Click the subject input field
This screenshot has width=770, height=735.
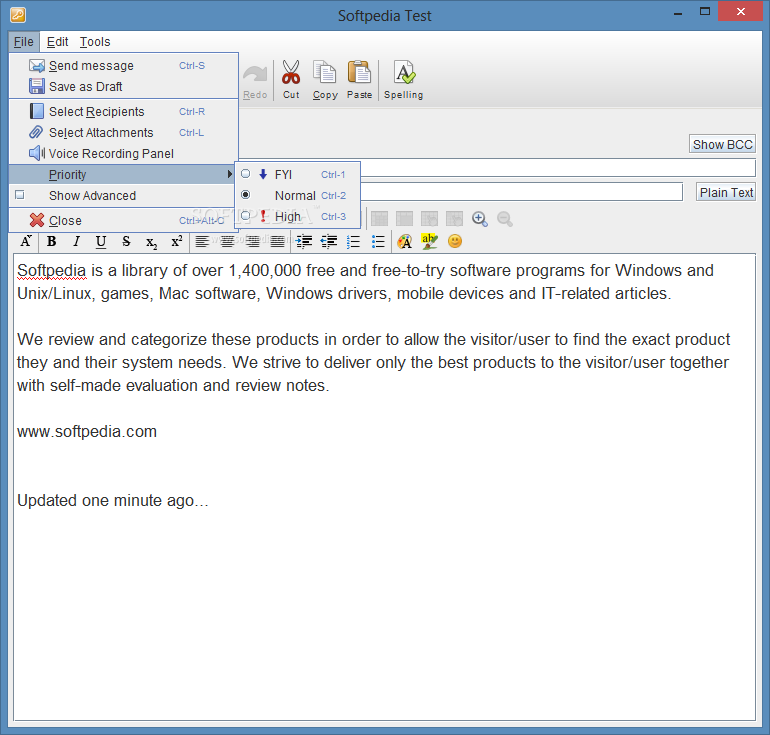click(522, 191)
